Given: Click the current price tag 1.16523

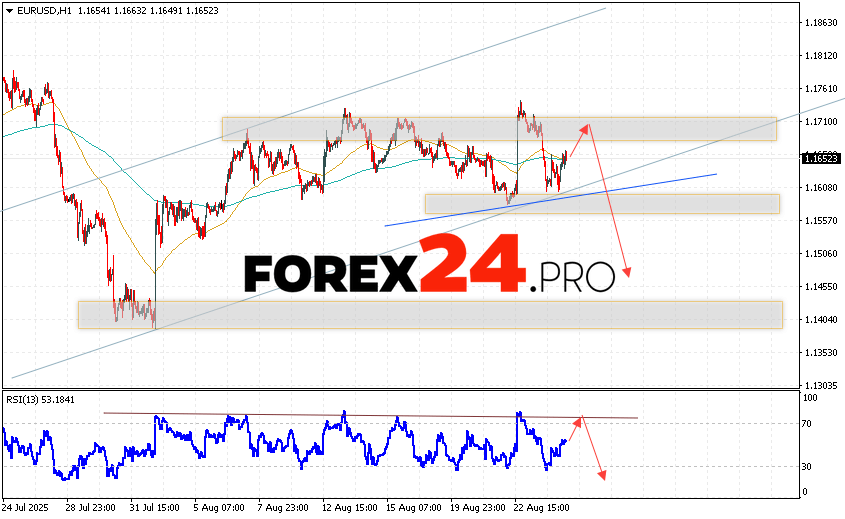Looking at the screenshot, I should pyautogui.click(x=821, y=157).
